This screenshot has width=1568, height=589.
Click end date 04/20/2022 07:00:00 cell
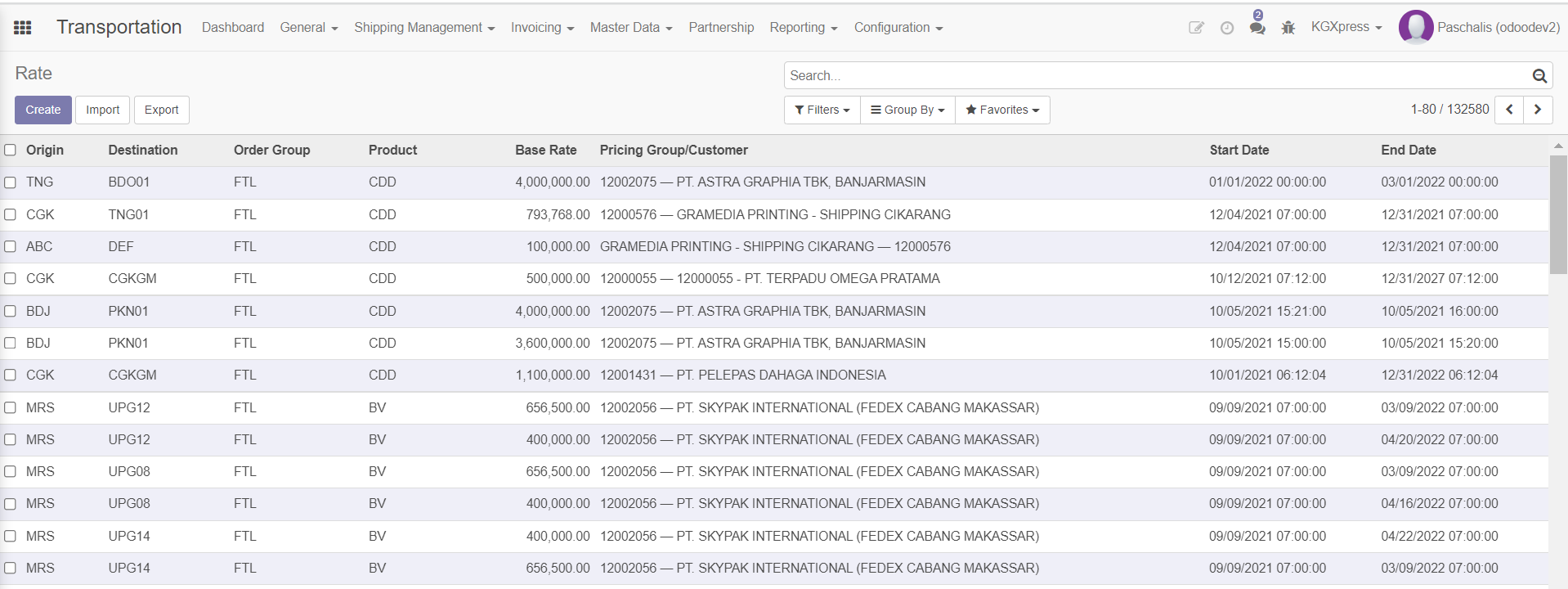point(1440,439)
